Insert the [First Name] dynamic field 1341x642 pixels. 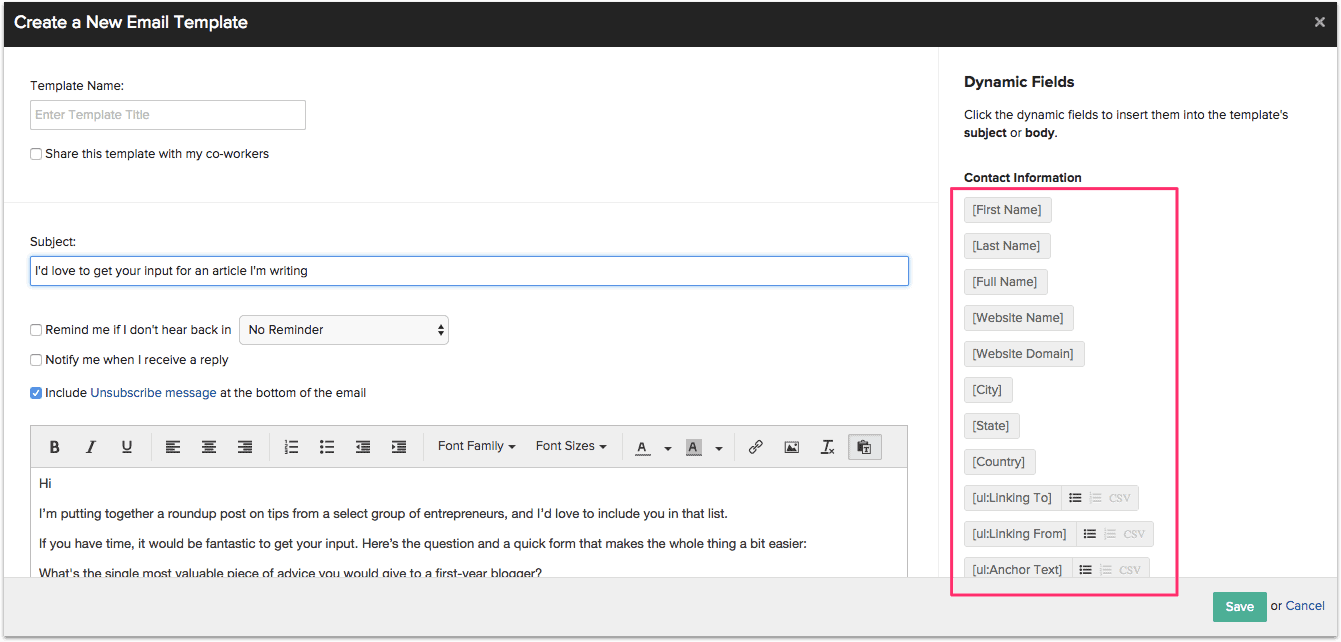click(x=1007, y=209)
